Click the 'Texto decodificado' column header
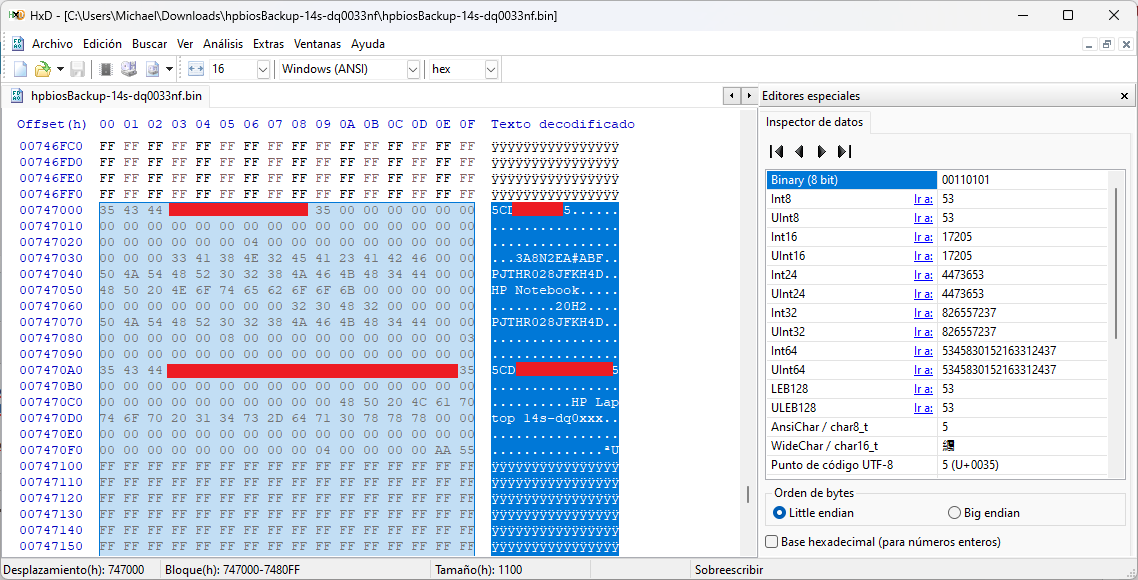1138x580 pixels. [x=562, y=124]
